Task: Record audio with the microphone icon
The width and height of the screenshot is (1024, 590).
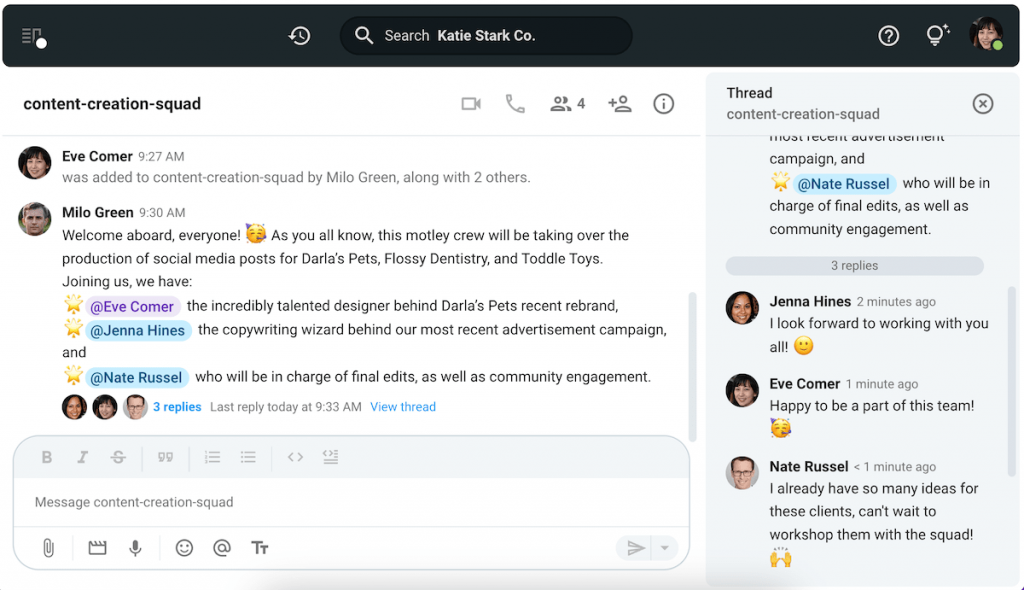Action: [x=136, y=548]
